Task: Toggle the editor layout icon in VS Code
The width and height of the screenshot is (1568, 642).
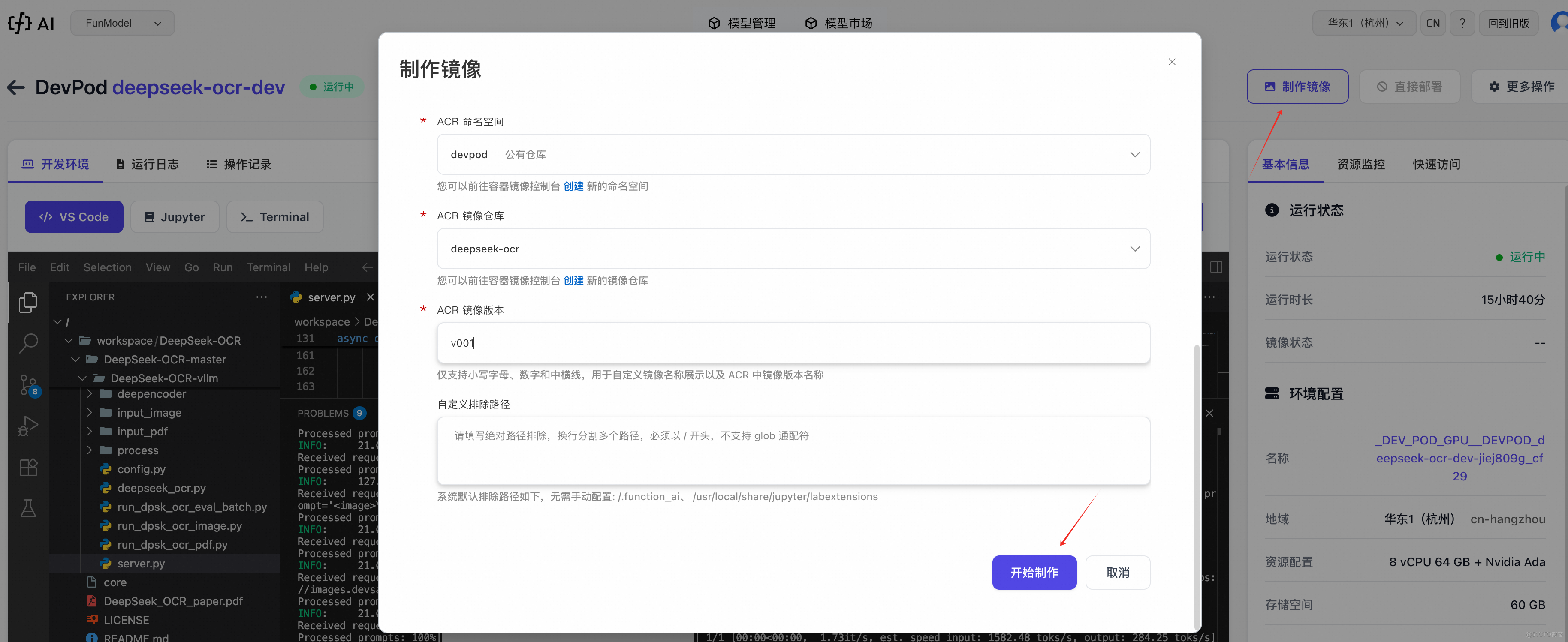Action: coord(1215,267)
